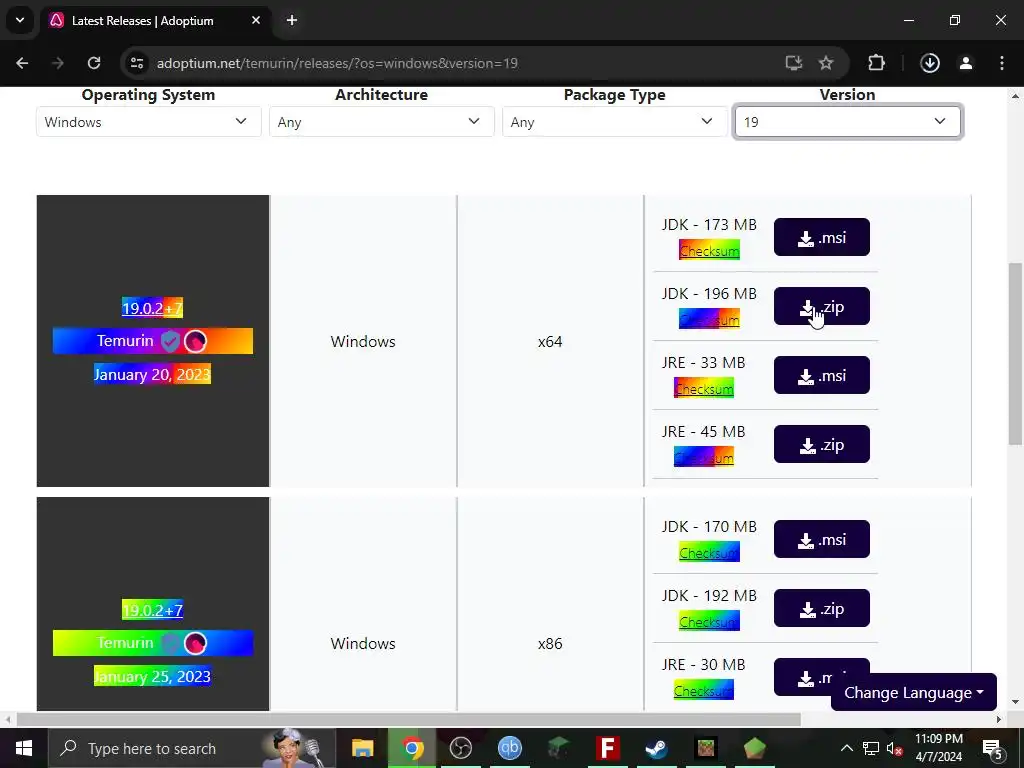
Task: Open the green cube taskbar icon
Action: [754, 748]
